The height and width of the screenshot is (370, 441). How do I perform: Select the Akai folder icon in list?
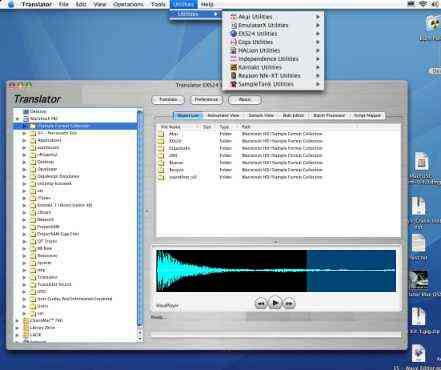pos(161,134)
